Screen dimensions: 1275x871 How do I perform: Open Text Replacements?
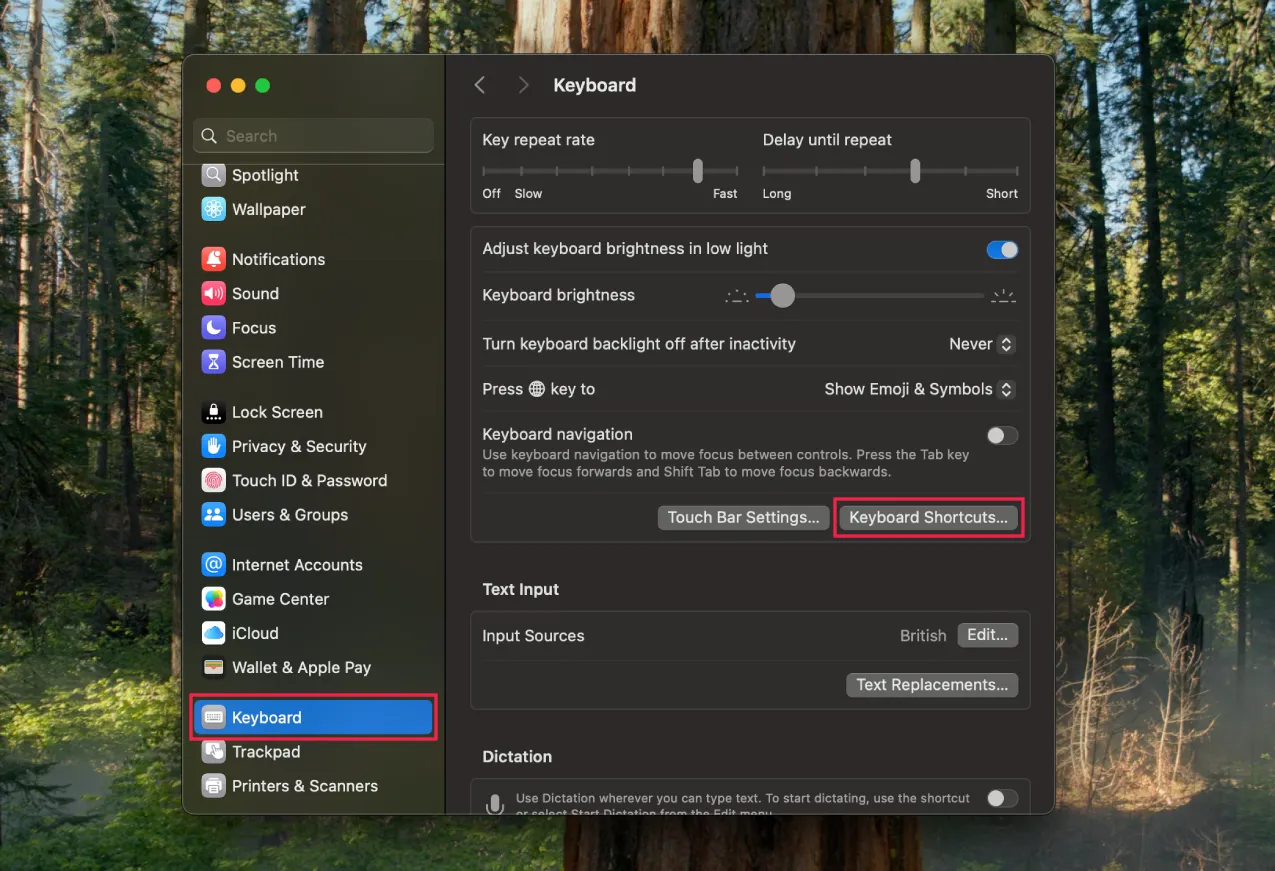point(932,685)
